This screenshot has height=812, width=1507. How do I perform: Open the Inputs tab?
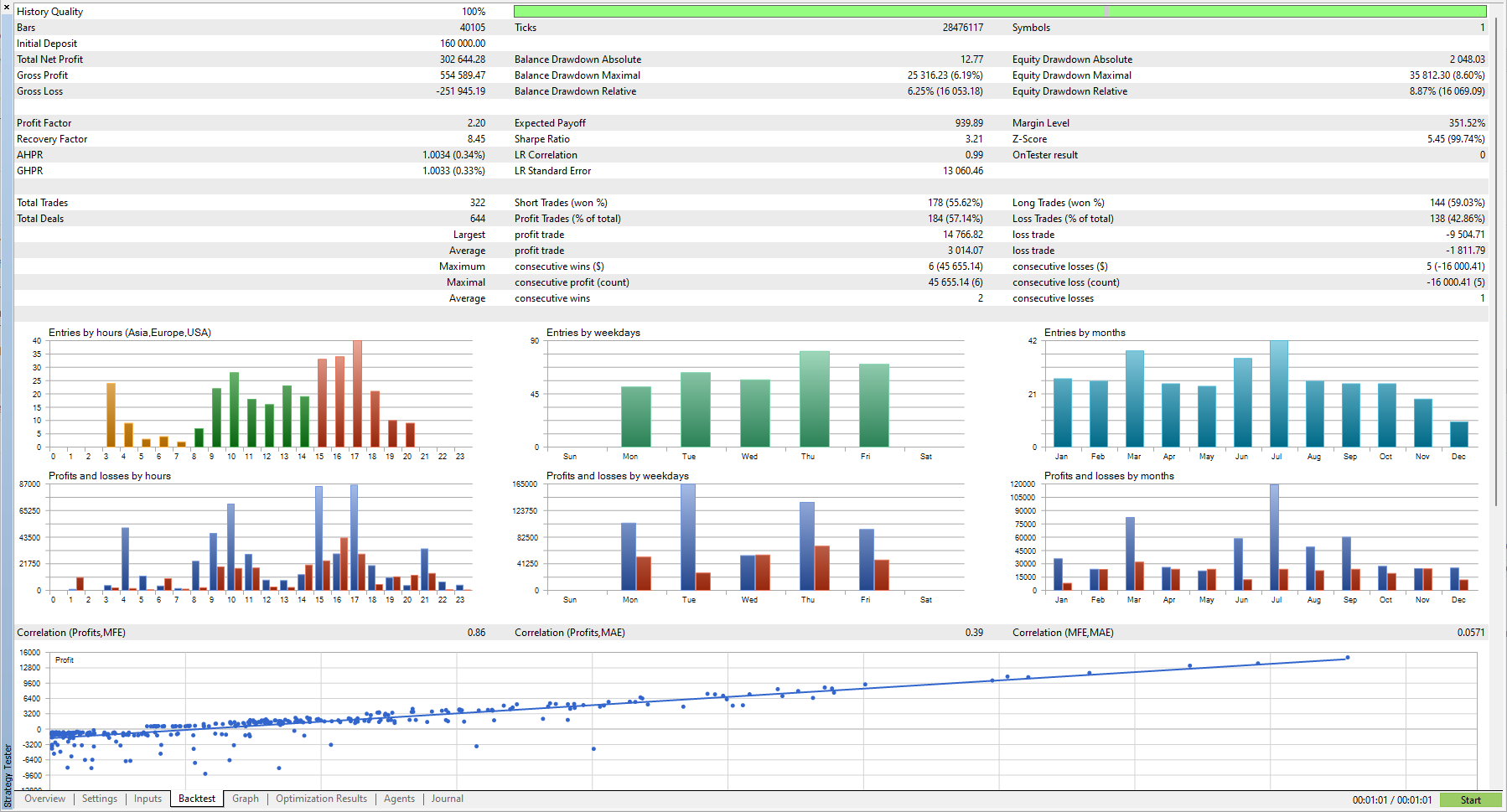148,799
